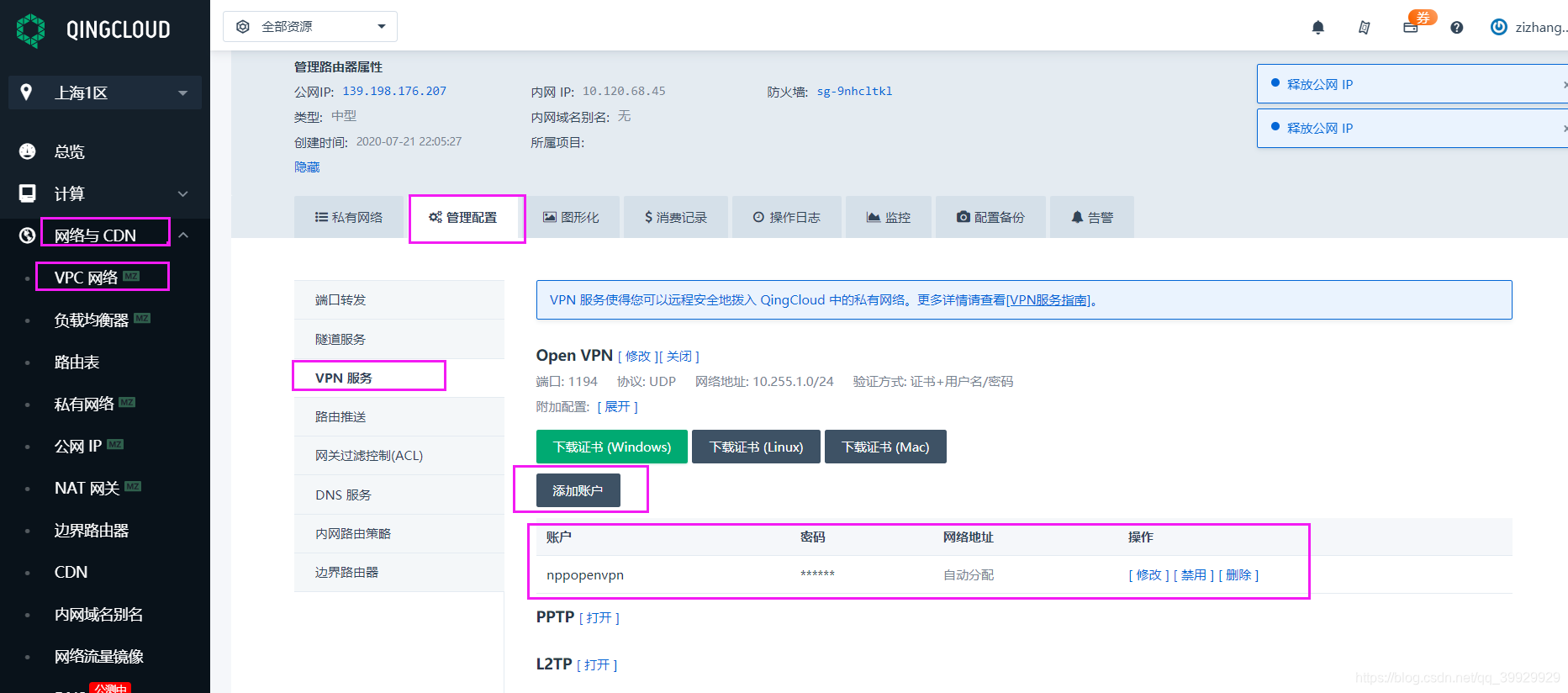Viewport: 1568px width, 693px height.
Task: Open 路由表 in the sidebar
Action: coord(77,362)
